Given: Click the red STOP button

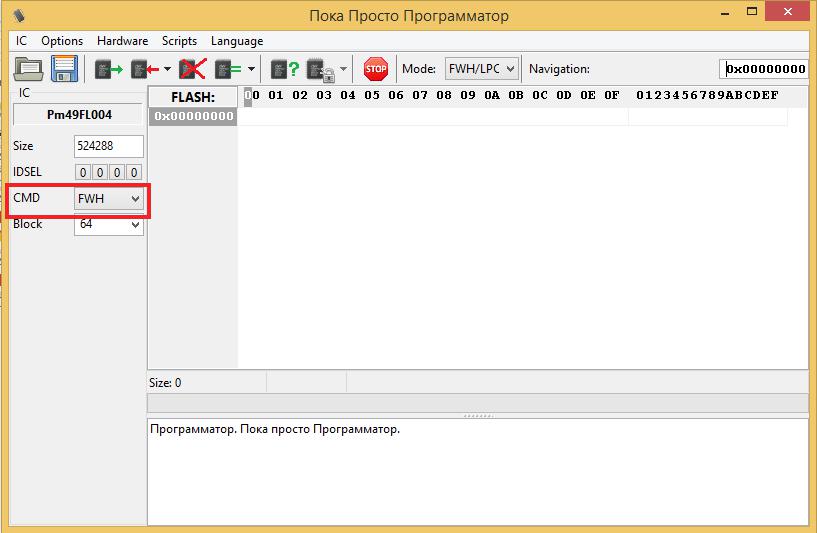Looking at the screenshot, I should tap(376, 69).
